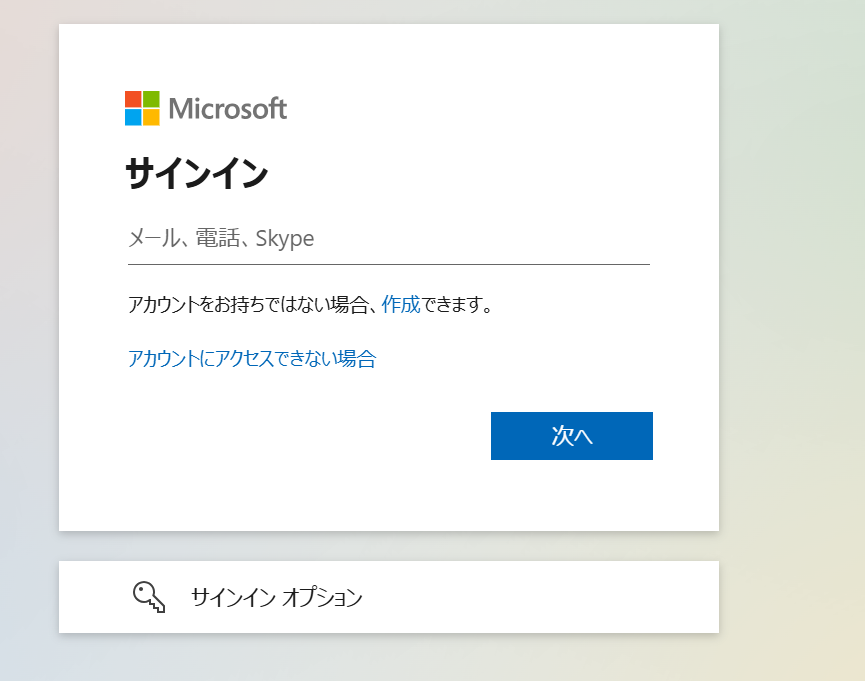Open サインイン オプション

coord(276,598)
